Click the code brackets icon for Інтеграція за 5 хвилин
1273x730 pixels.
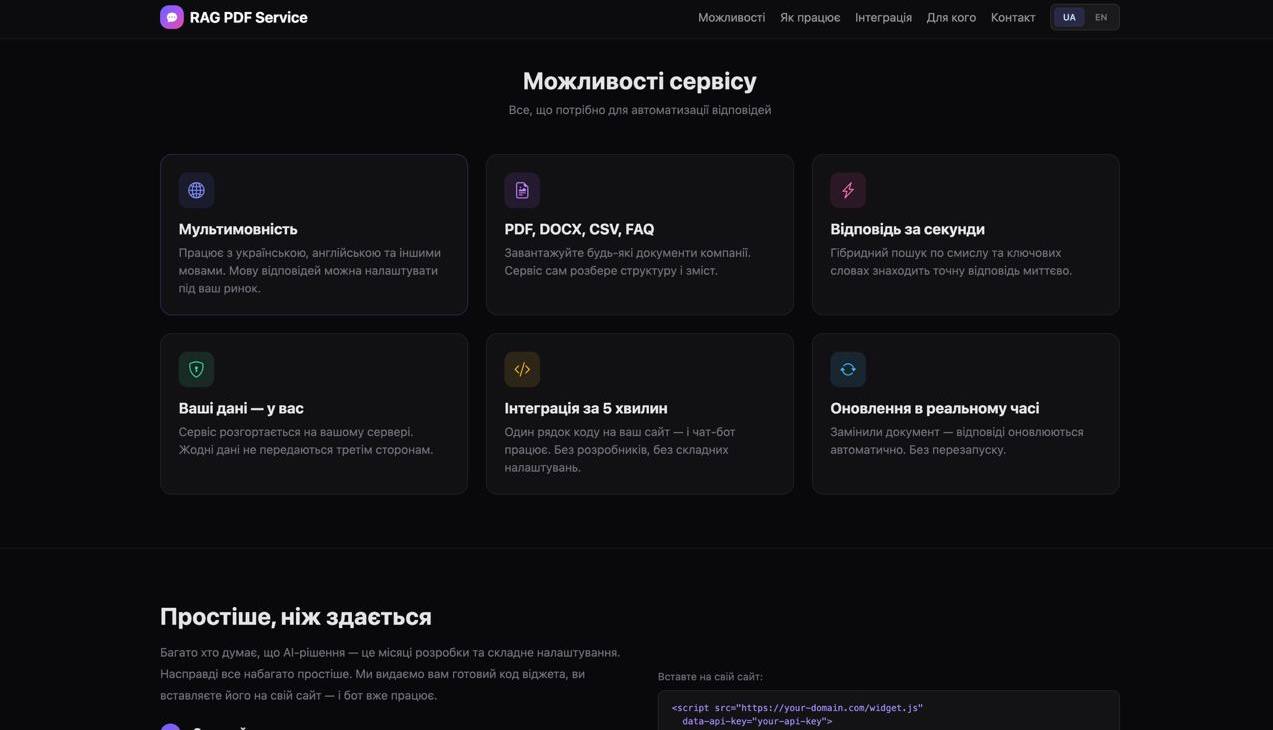(x=522, y=368)
